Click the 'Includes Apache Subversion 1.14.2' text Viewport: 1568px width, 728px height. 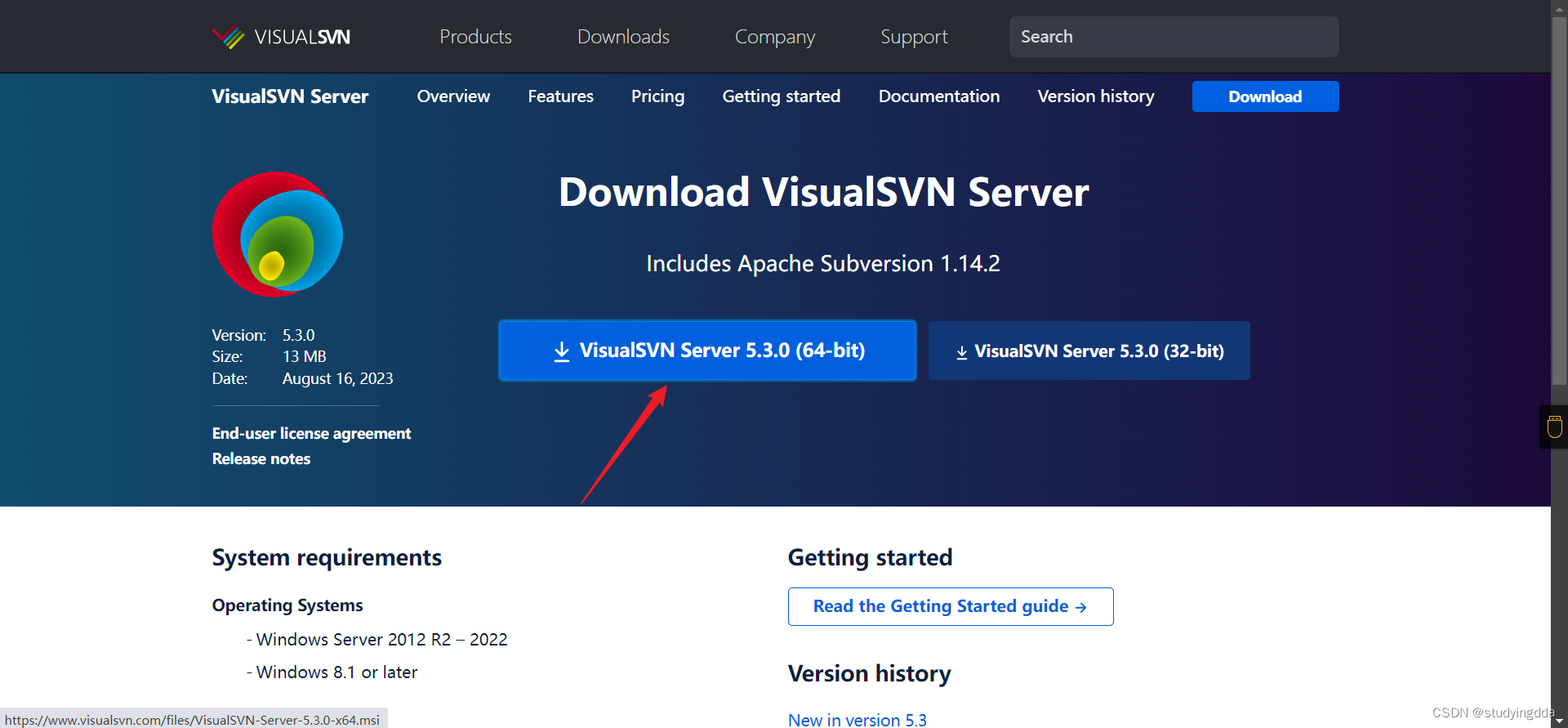point(823,264)
